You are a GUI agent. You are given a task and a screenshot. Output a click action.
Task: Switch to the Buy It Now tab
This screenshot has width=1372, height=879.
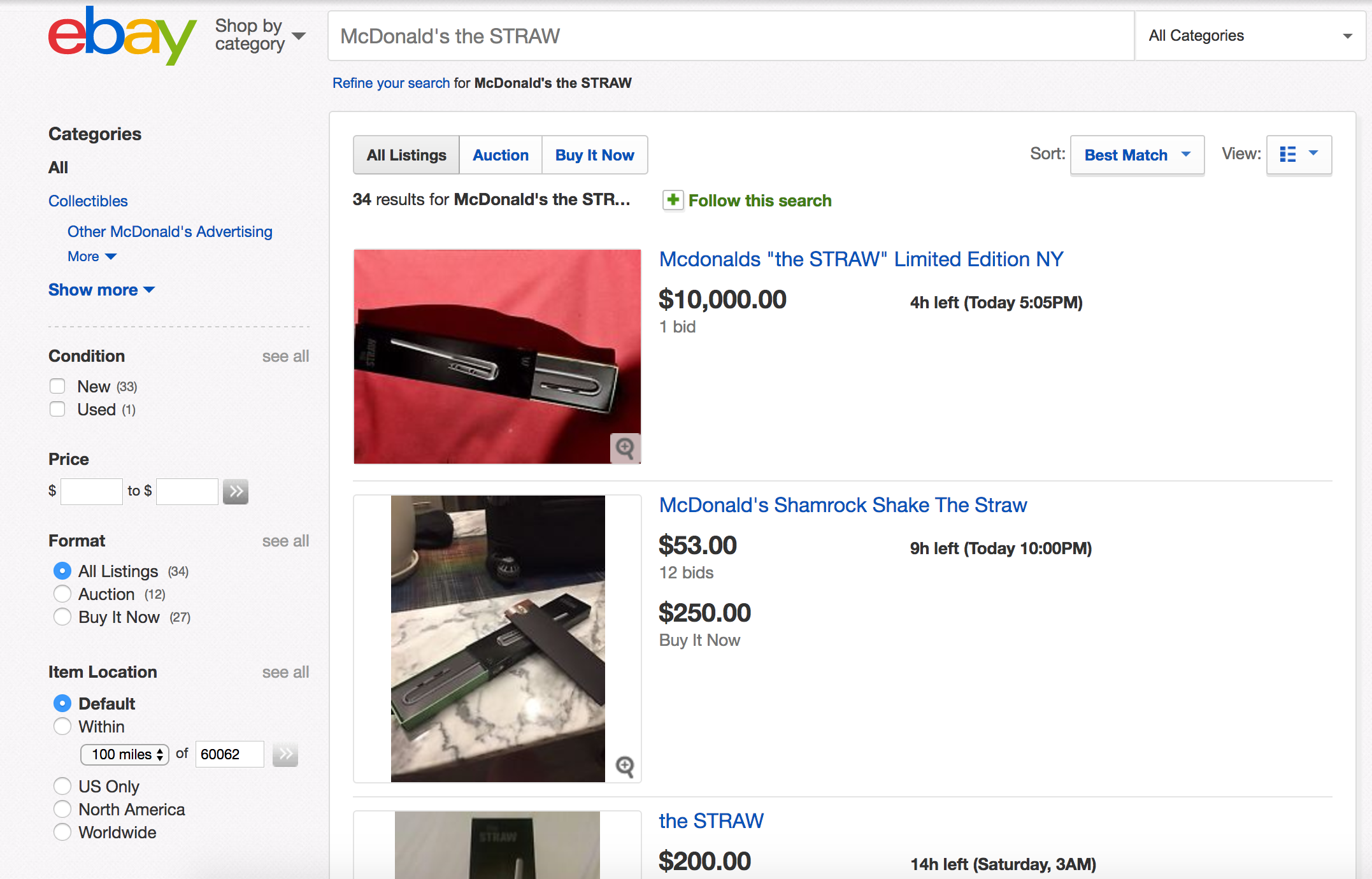click(594, 155)
